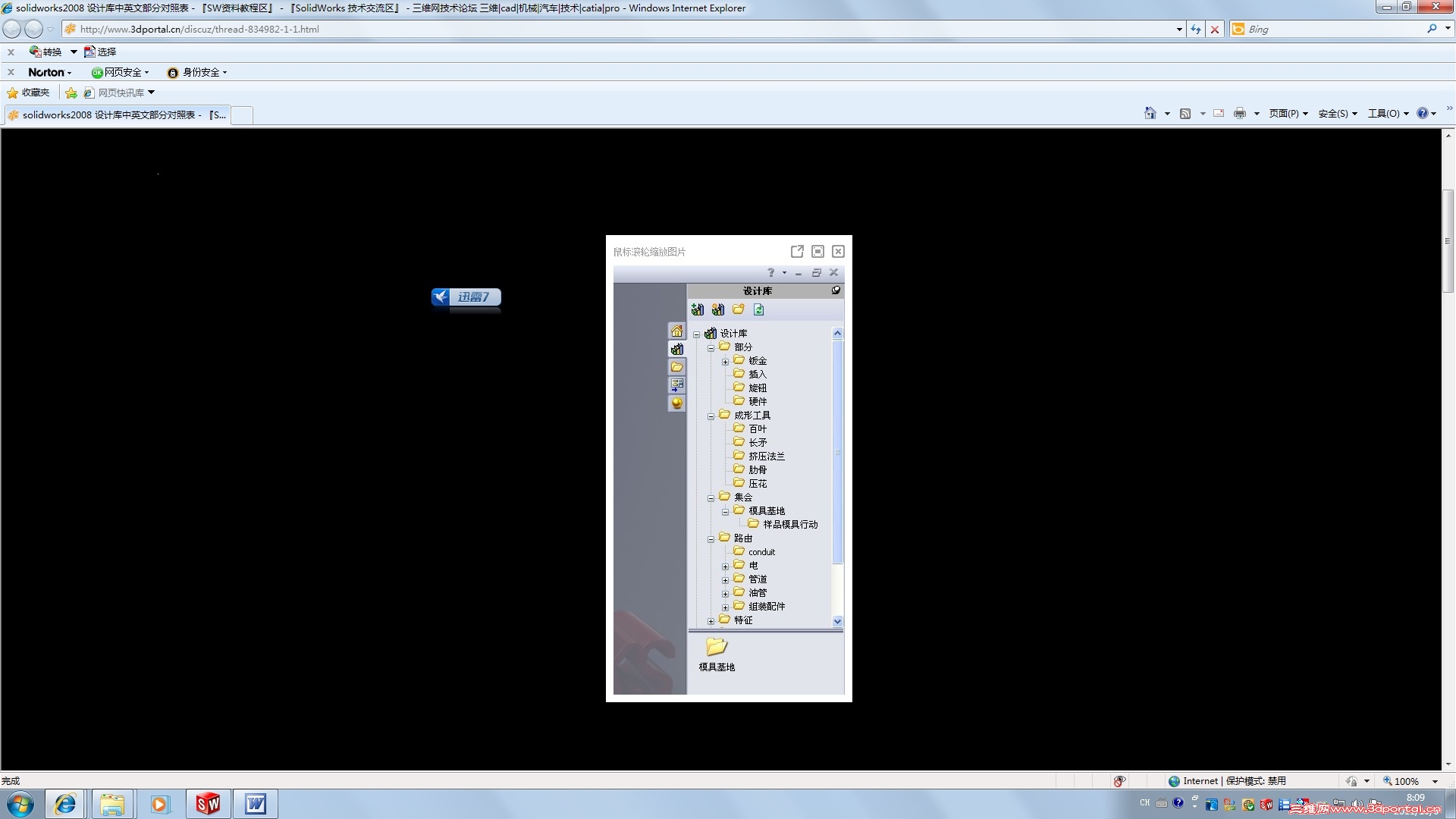Open image in new window icon
Screen dimensions: 1456x819
(x=797, y=251)
